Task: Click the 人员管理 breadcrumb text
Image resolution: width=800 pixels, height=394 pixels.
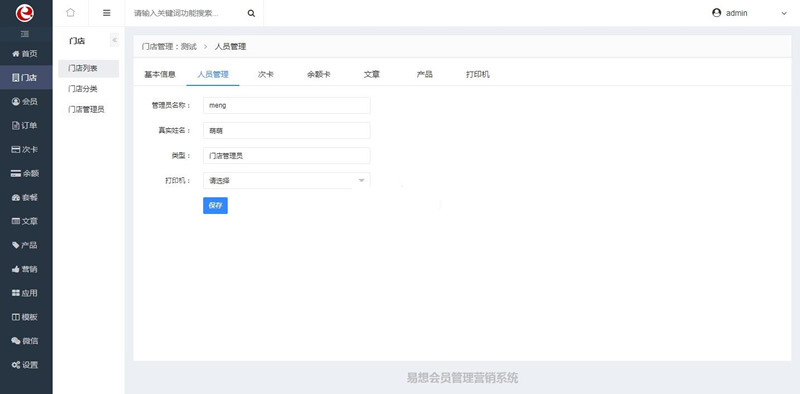Action: (x=230, y=46)
